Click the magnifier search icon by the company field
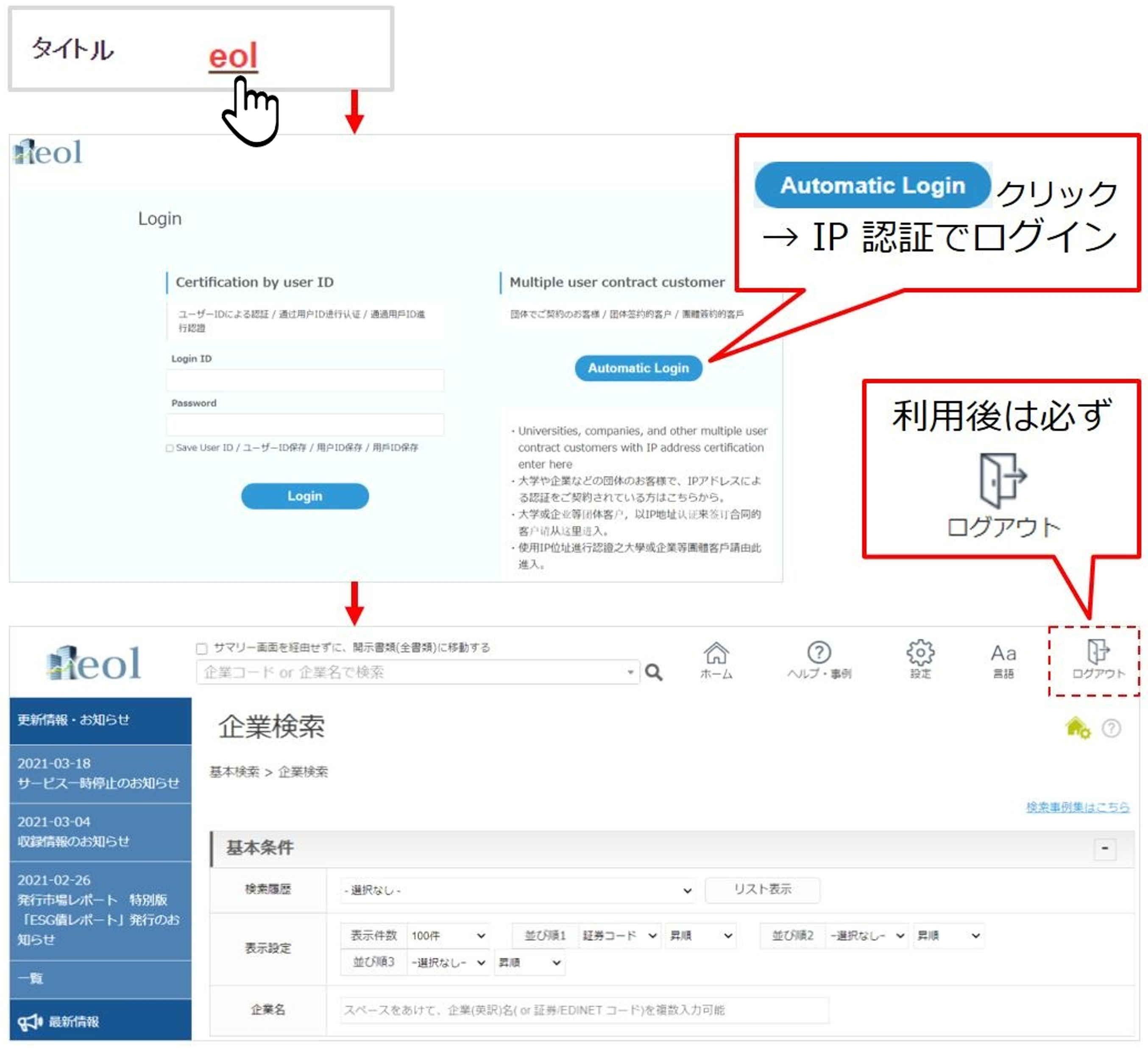 tap(654, 673)
